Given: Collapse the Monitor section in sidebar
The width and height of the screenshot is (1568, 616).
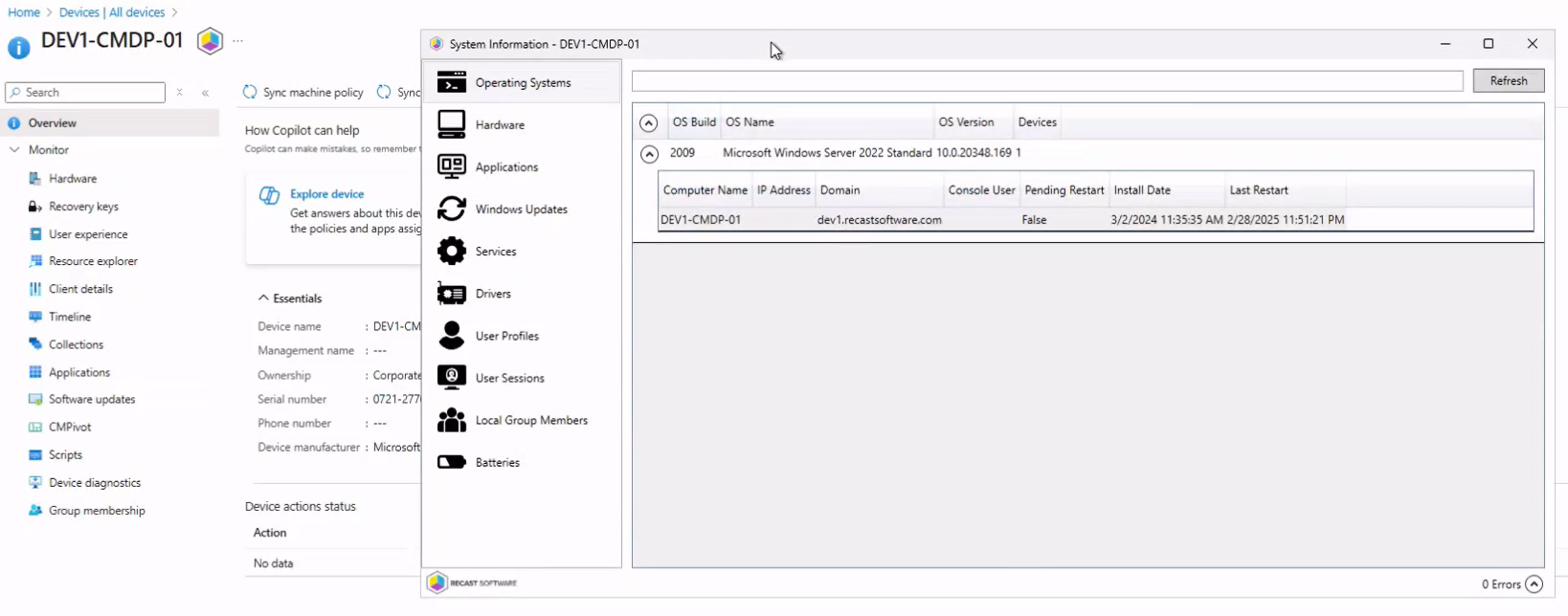Looking at the screenshot, I should click(x=14, y=149).
